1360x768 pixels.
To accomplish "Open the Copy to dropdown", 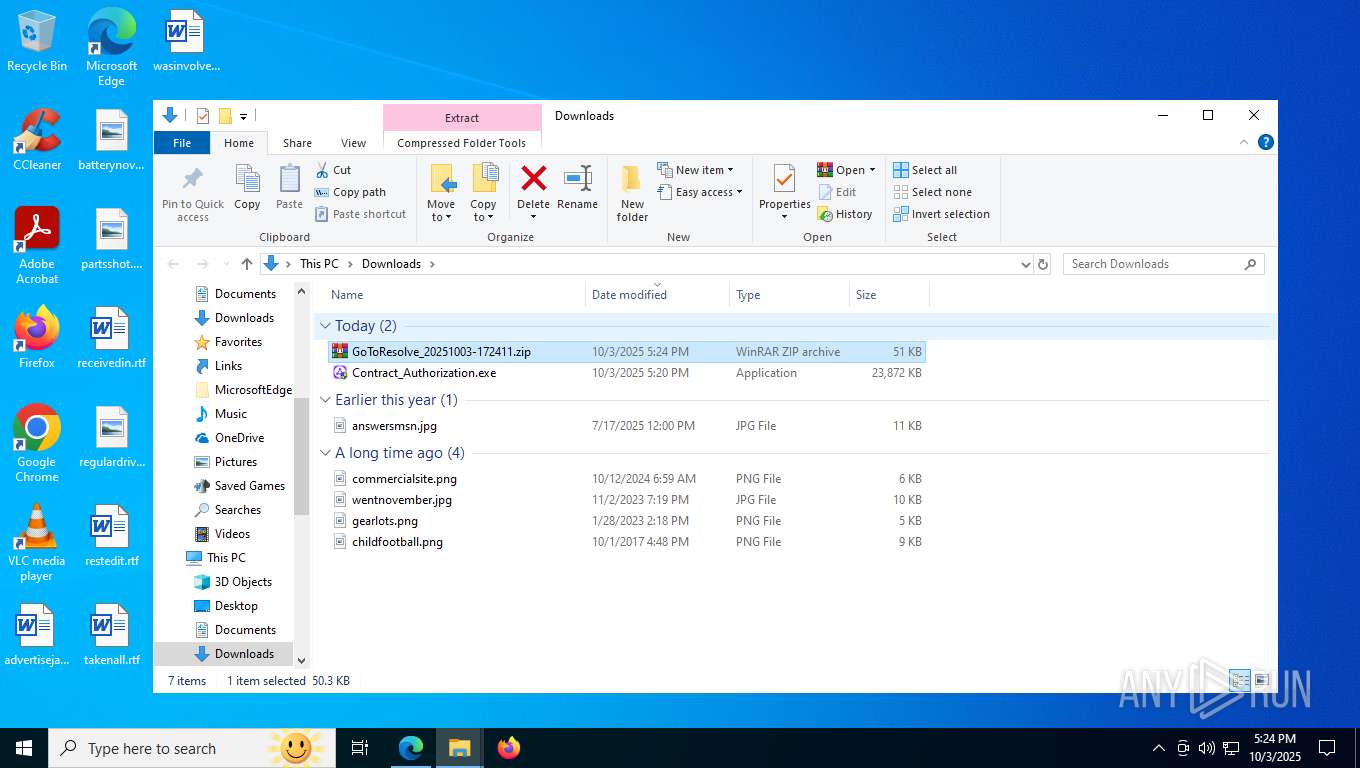I will 484,194.
